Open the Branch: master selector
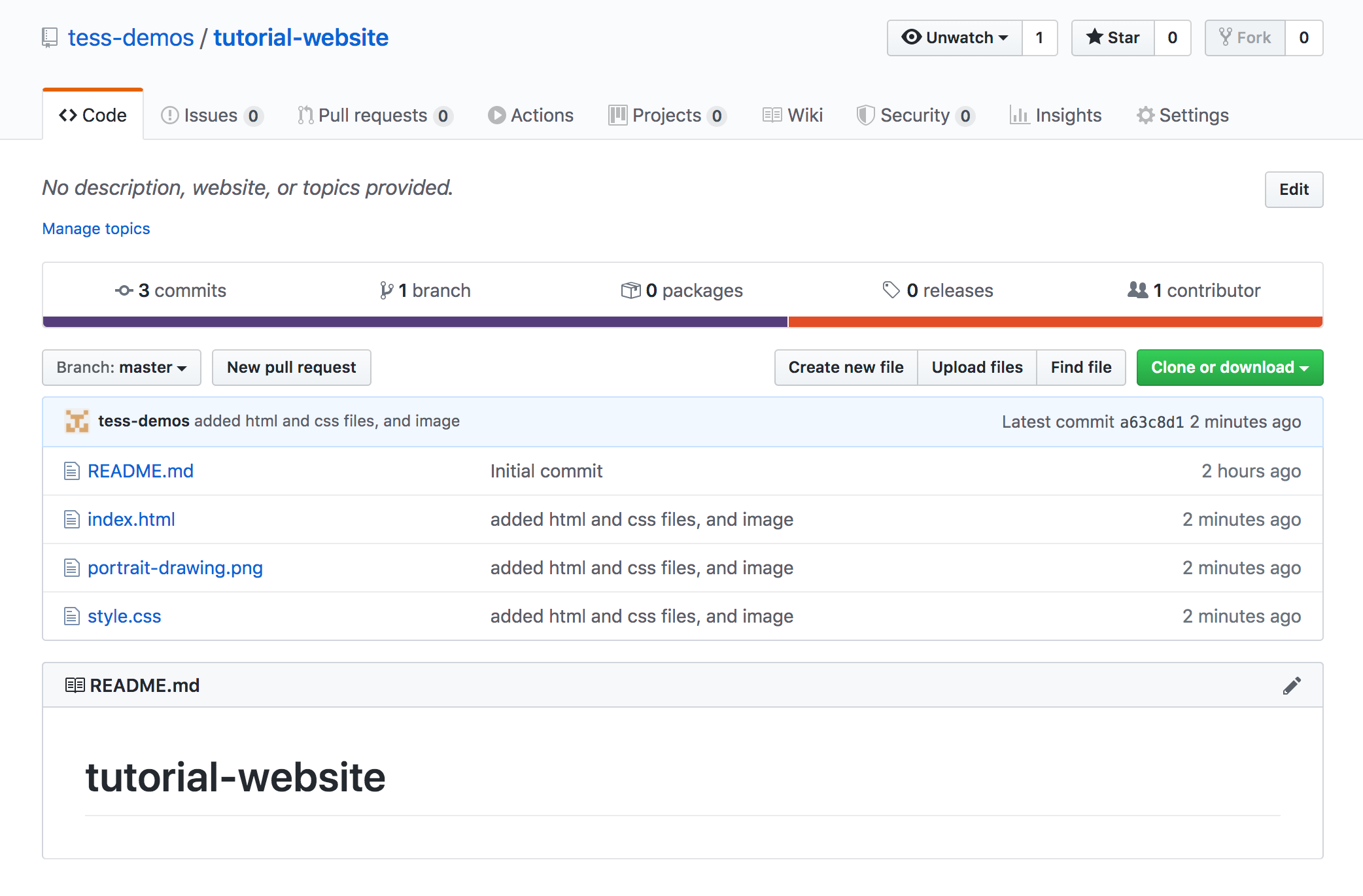1363x896 pixels. click(121, 368)
